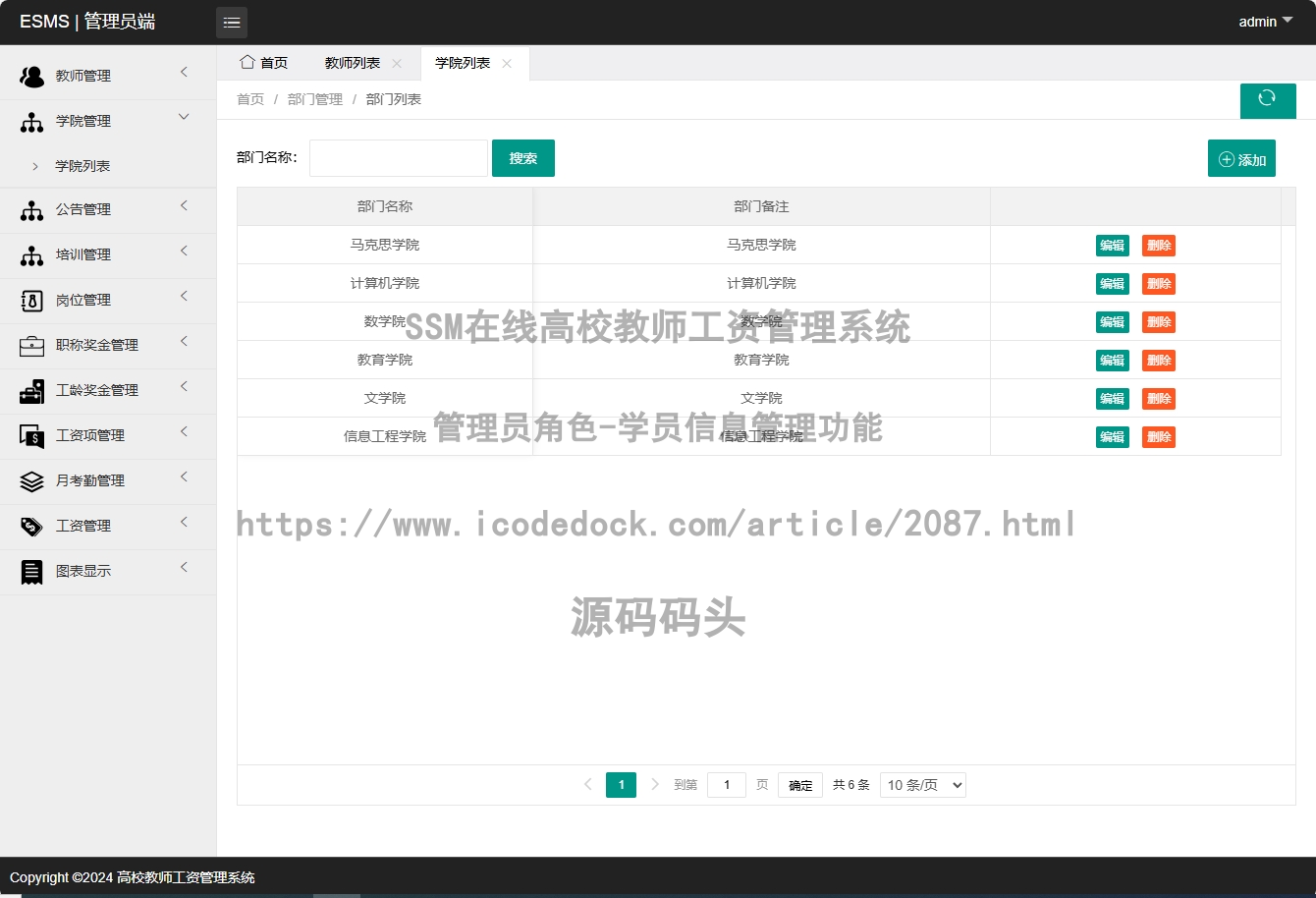Close the 教师列表 tab
The image size is (1316, 898).
[397, 63]
